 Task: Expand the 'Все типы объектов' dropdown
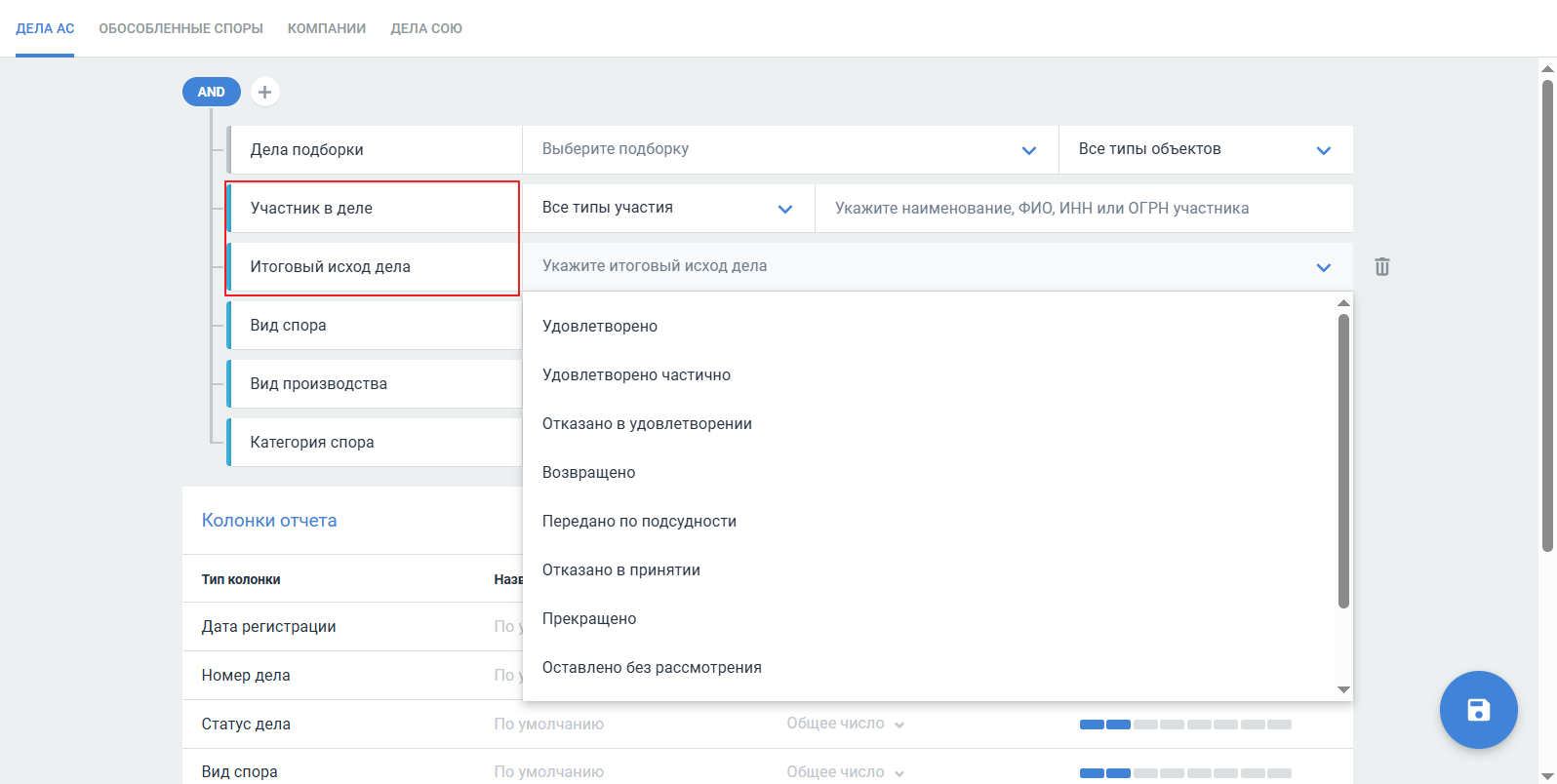1205,149
